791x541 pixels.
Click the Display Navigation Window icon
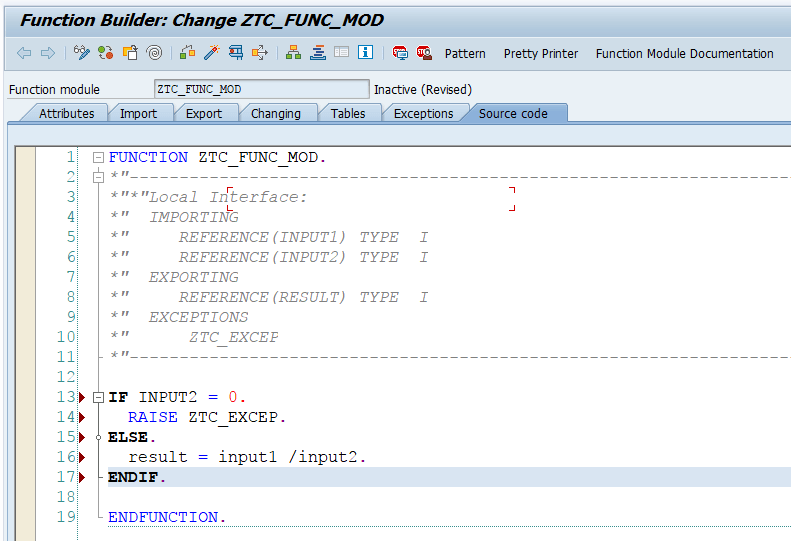[x=317, y=52]
